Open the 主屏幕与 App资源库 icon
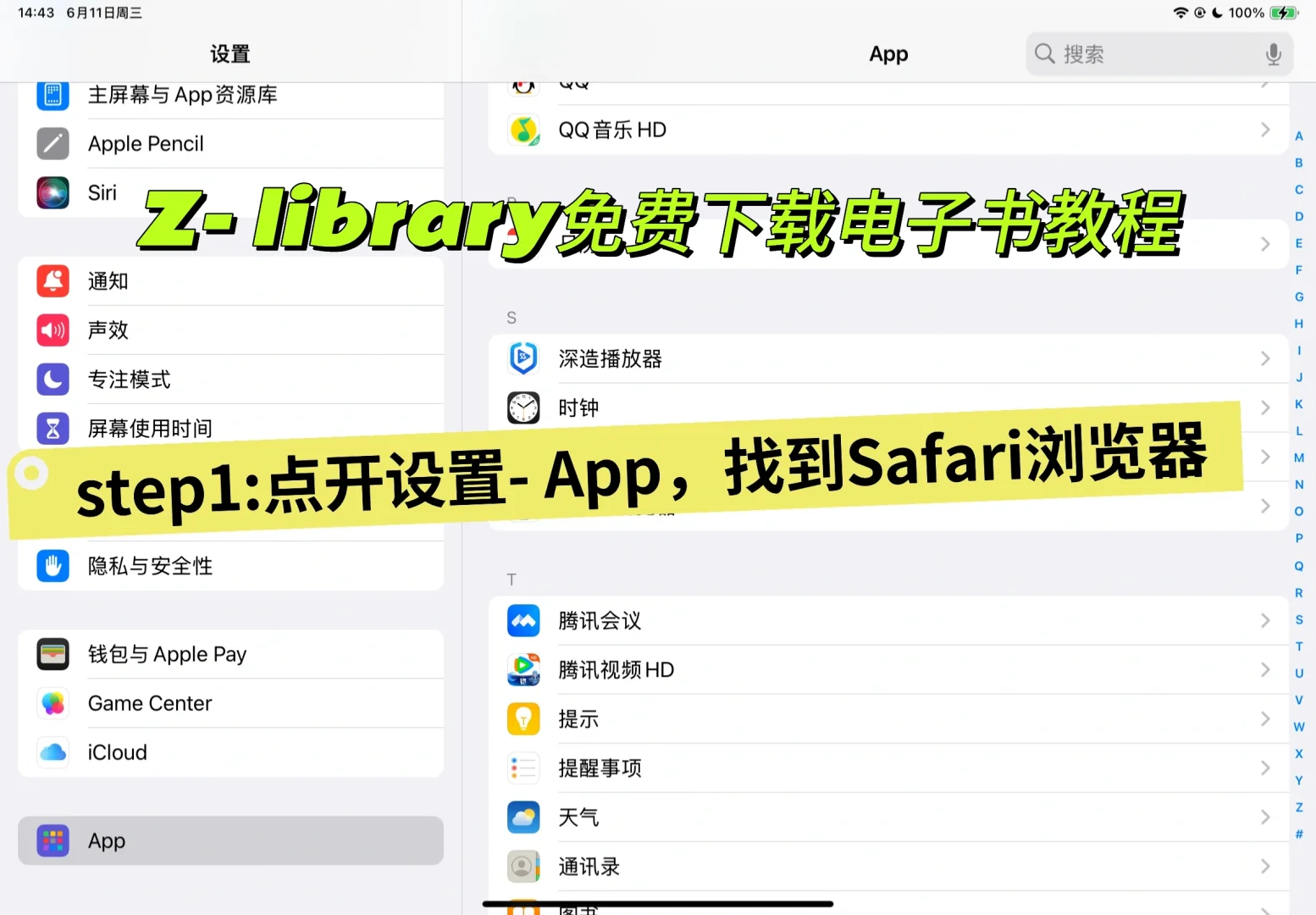This screenshot has height=915, width=1316. pos(53,94)
